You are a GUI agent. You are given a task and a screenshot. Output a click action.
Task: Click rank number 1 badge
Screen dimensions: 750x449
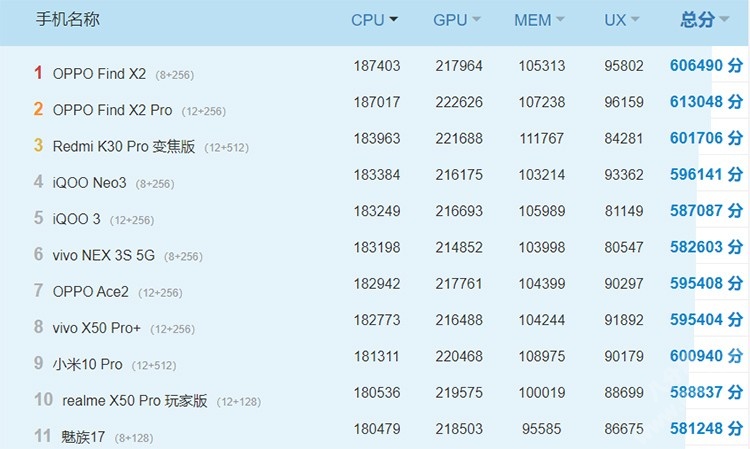click(x=38, y=73)
